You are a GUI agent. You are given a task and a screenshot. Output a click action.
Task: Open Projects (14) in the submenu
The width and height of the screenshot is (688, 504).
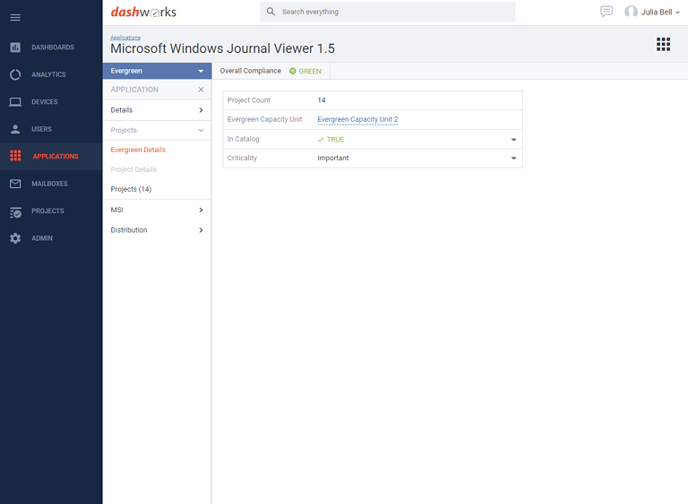tap(131, 189)
